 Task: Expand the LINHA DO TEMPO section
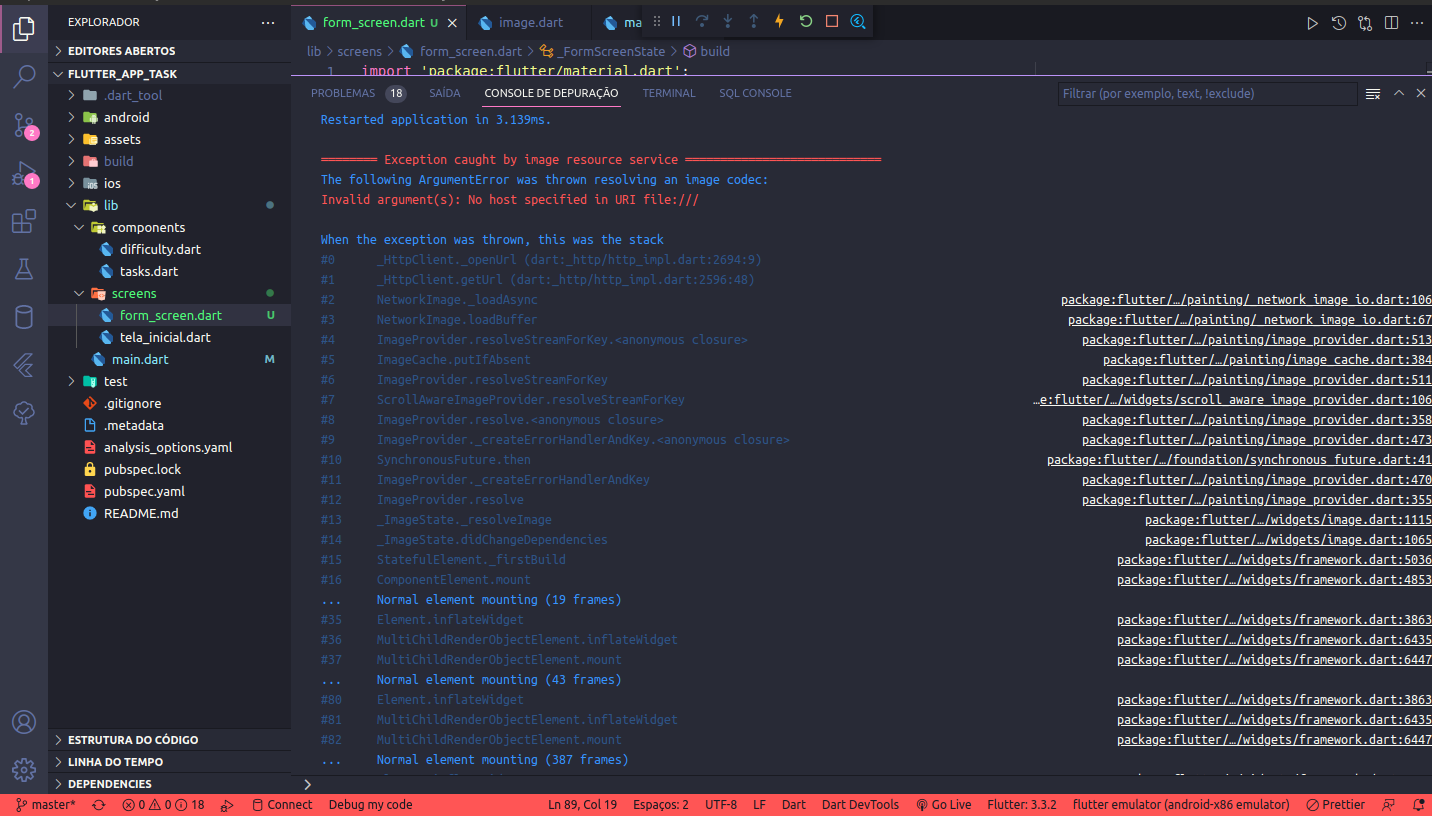coord(170,762)
